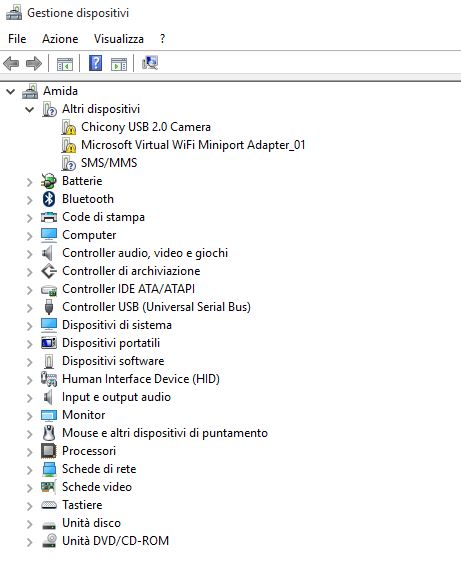Viewport: 461px width, 569px height.
Task: Click Controller audio, video e giochi speaker icon
Action: (x=48, y=253)
